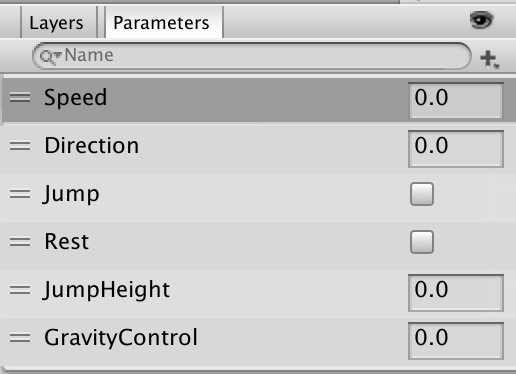This screenshot has height=374, width=516.
Task: Click the JumpHeight value field
Action: [456, 293]
